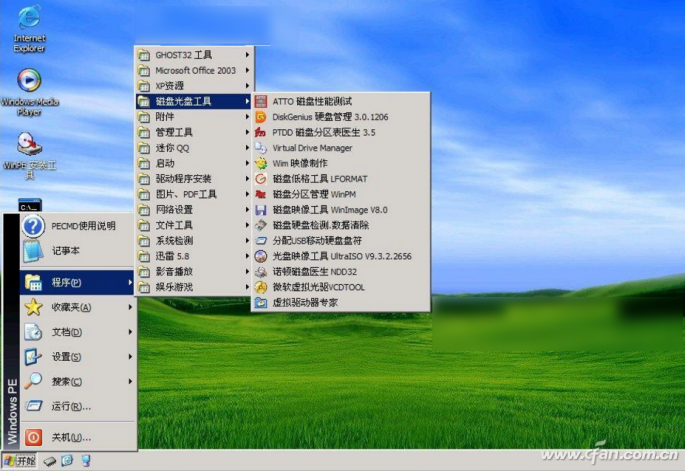Image resolution: width=685 pixels, height=471 pixels.
Task: Open 影音播放 folder entry
Action: (x=194, y=272)
